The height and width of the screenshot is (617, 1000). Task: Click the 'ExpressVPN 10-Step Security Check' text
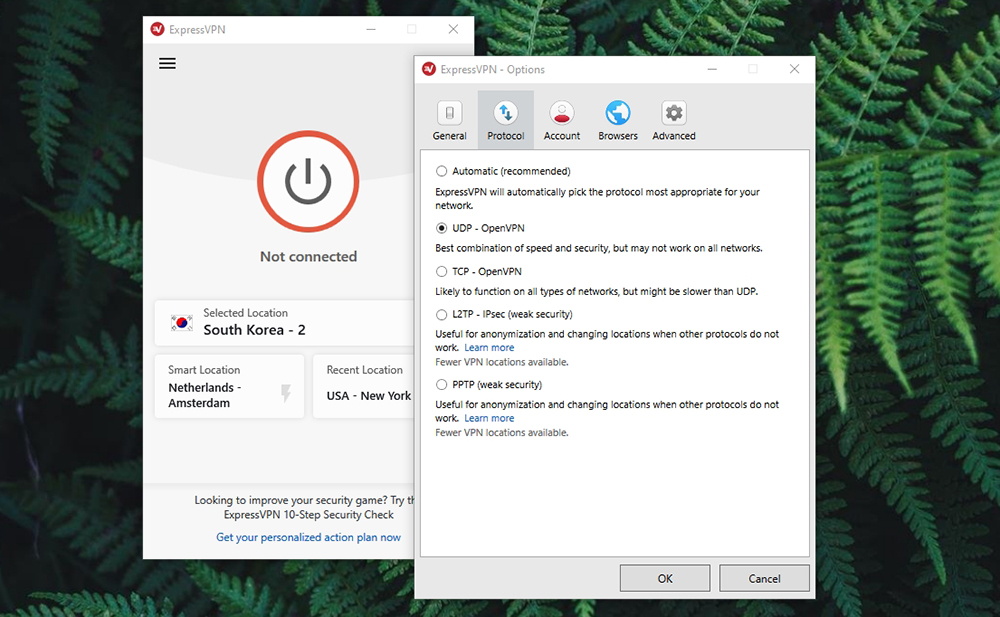coord(309,515)
